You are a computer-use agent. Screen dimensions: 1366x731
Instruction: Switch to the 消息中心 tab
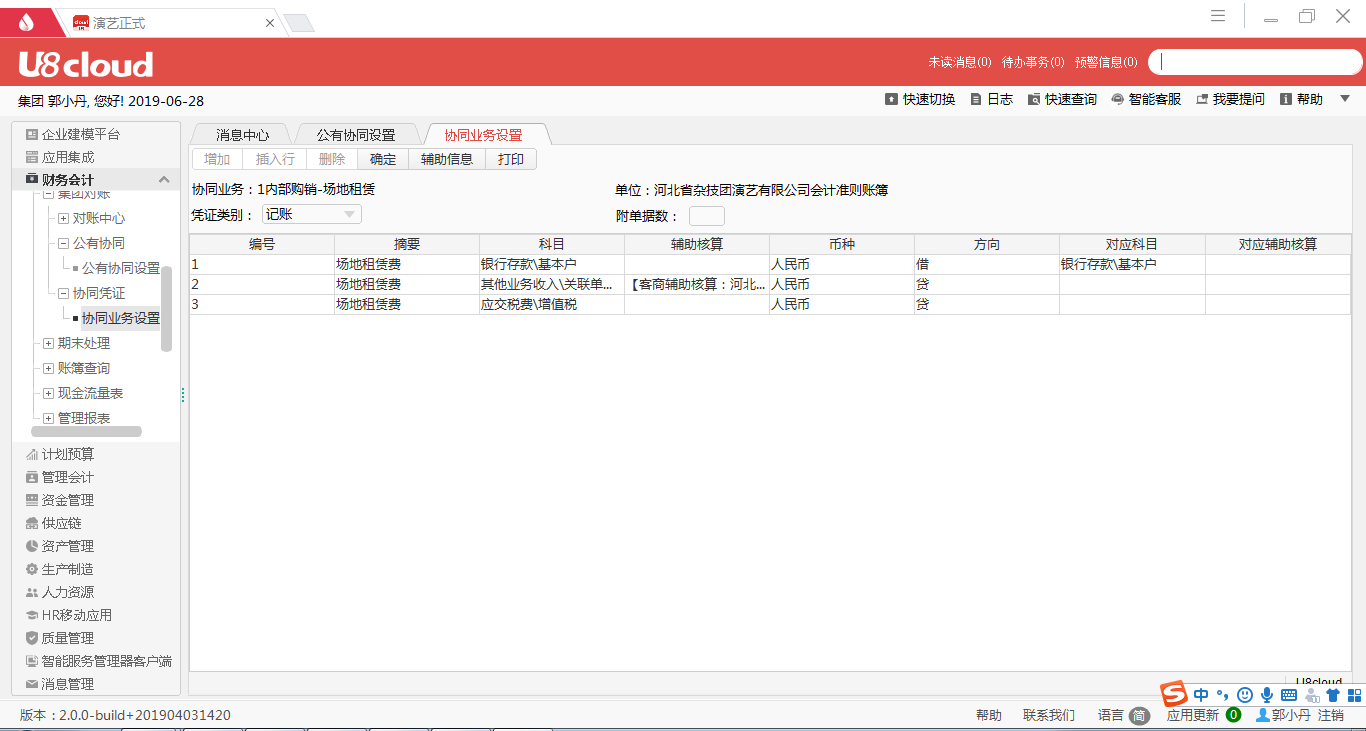coord(242,135)
